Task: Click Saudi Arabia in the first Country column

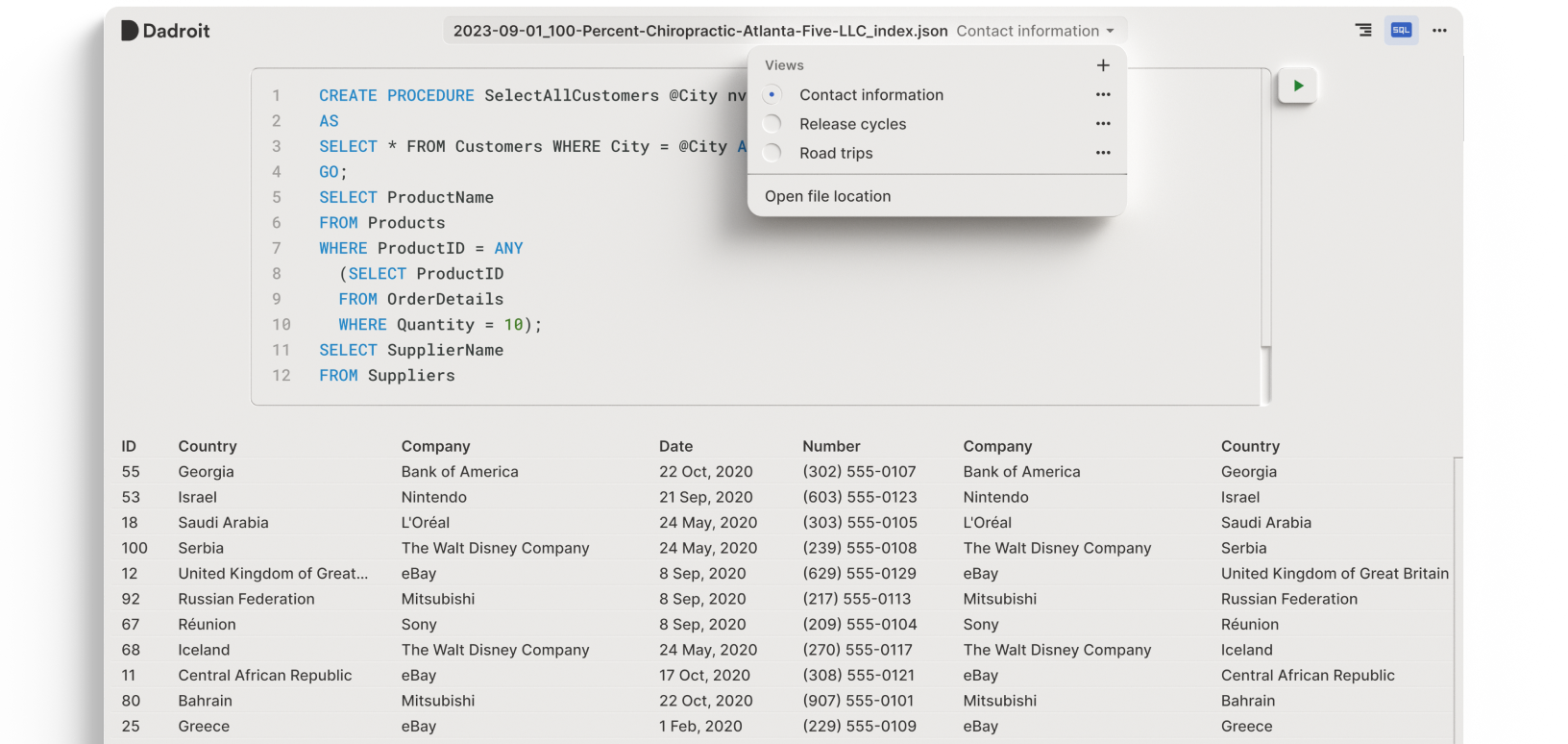Action: (x=224, y=523)
